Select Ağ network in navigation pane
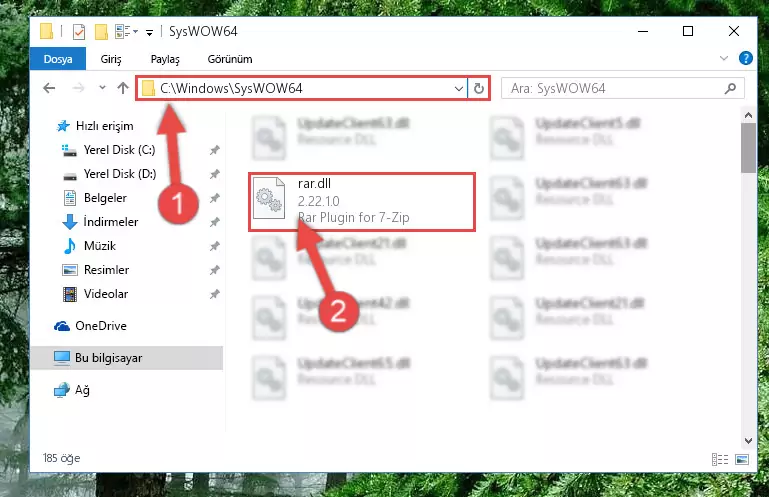The image size is (769, 497). tap(72, 391)
